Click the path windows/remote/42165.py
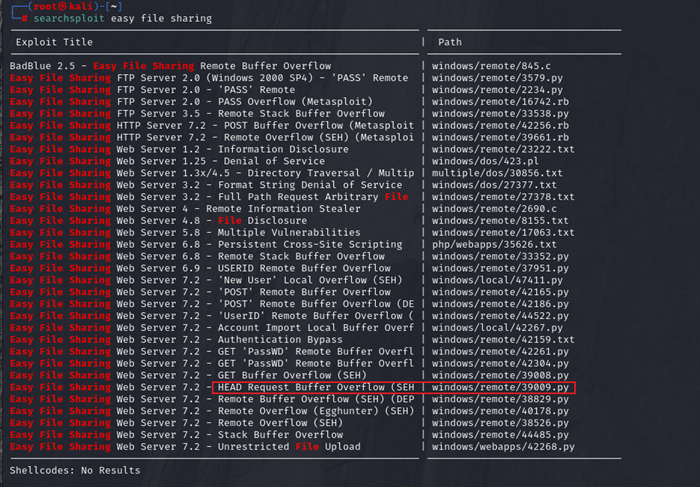This screenshot has width=700, height=487. 500,292
